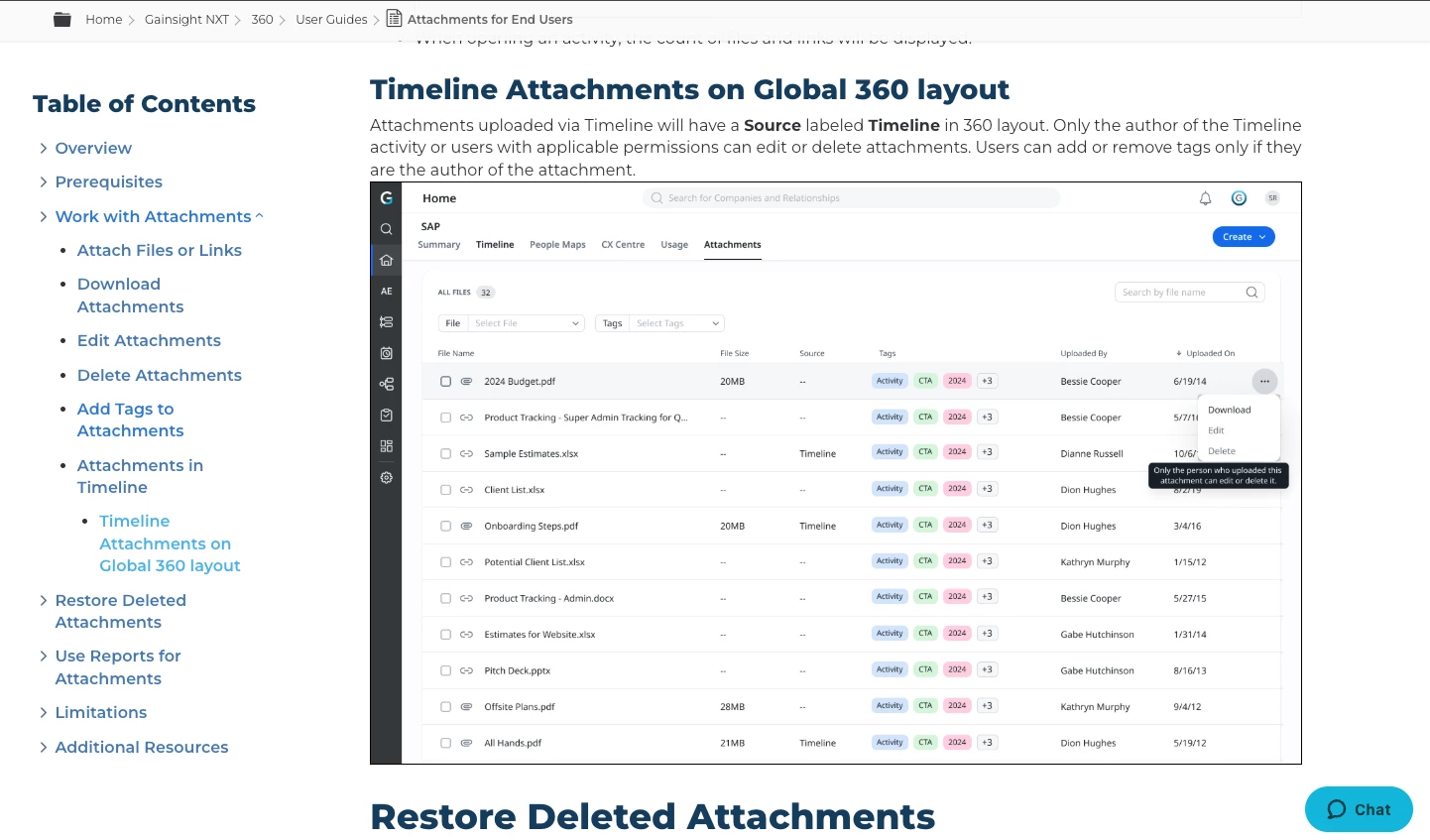Switch to the CX Centre tab
The height and width of the screenshot is (840, 1430).
tap(623, 245)
